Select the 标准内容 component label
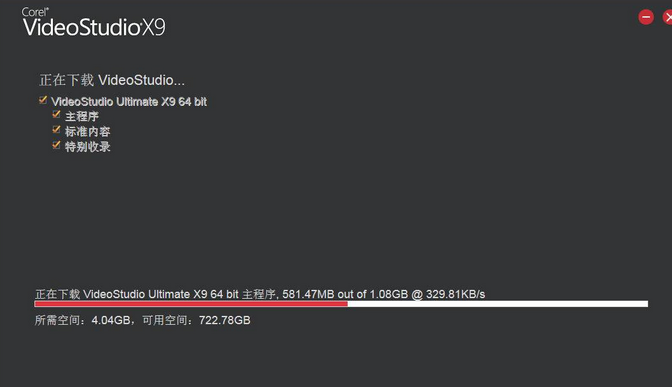672x387 pixels. click(x=87, y=132)
